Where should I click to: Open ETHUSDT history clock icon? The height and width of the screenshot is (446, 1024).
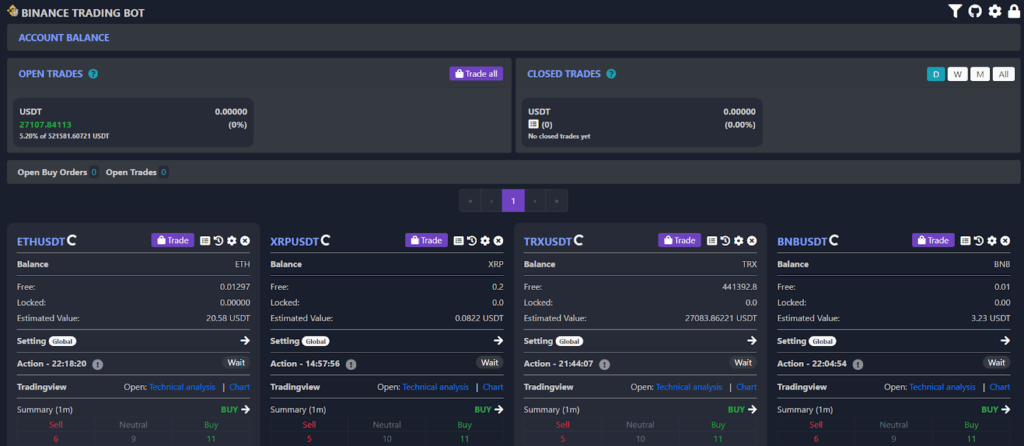pyautogui.click(x=219, y=240)
